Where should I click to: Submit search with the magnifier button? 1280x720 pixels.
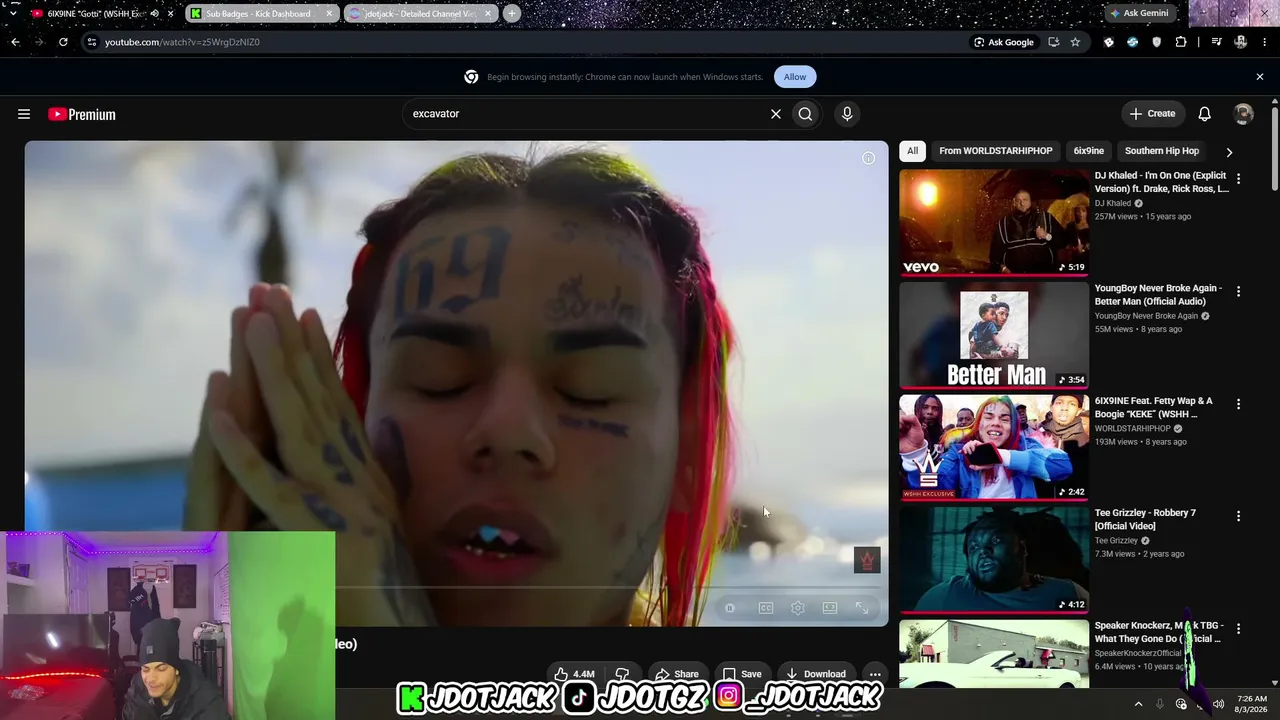[x=805, y=114]
